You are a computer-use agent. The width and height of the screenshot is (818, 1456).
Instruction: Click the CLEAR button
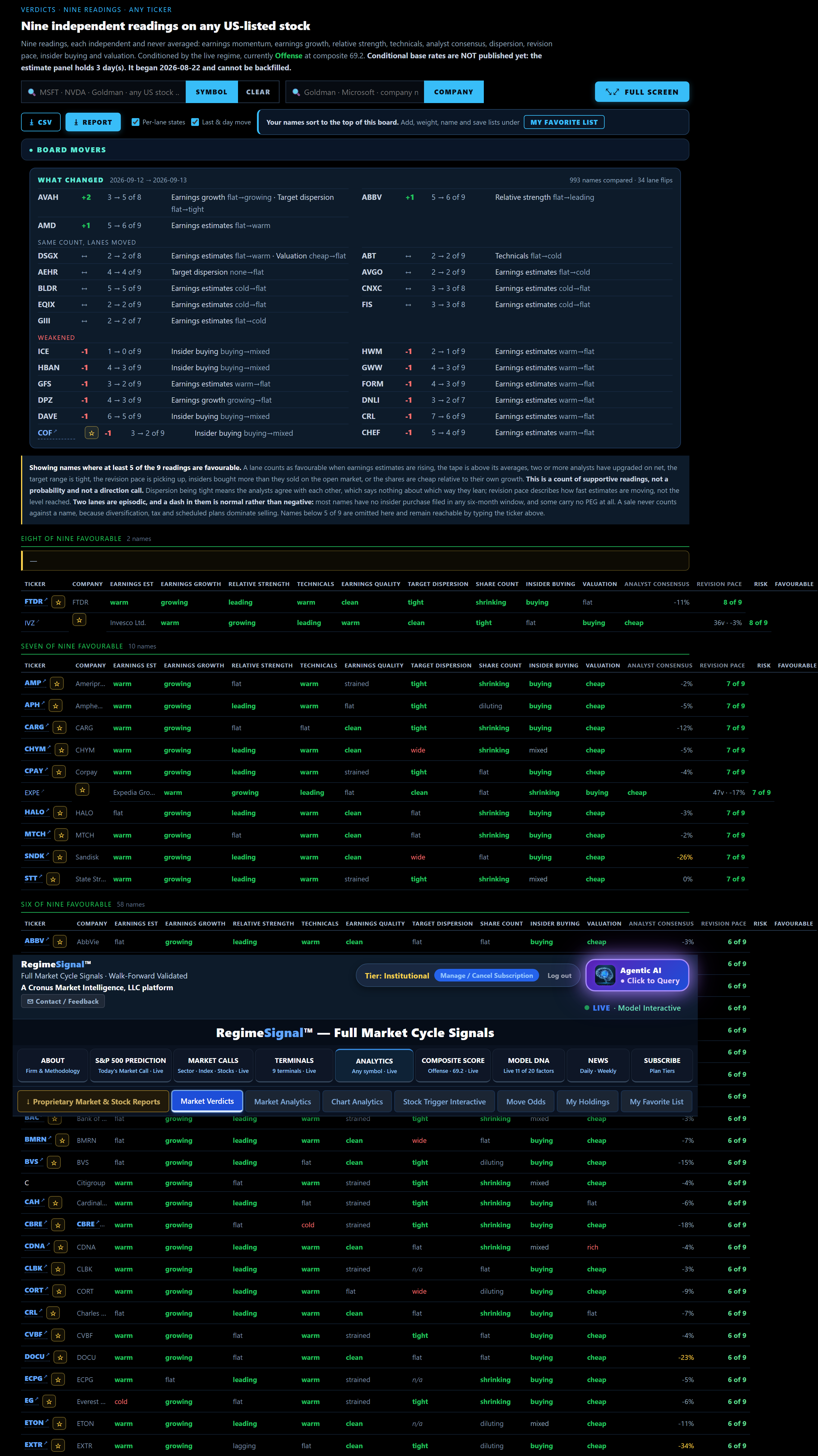tap(258, 92)
